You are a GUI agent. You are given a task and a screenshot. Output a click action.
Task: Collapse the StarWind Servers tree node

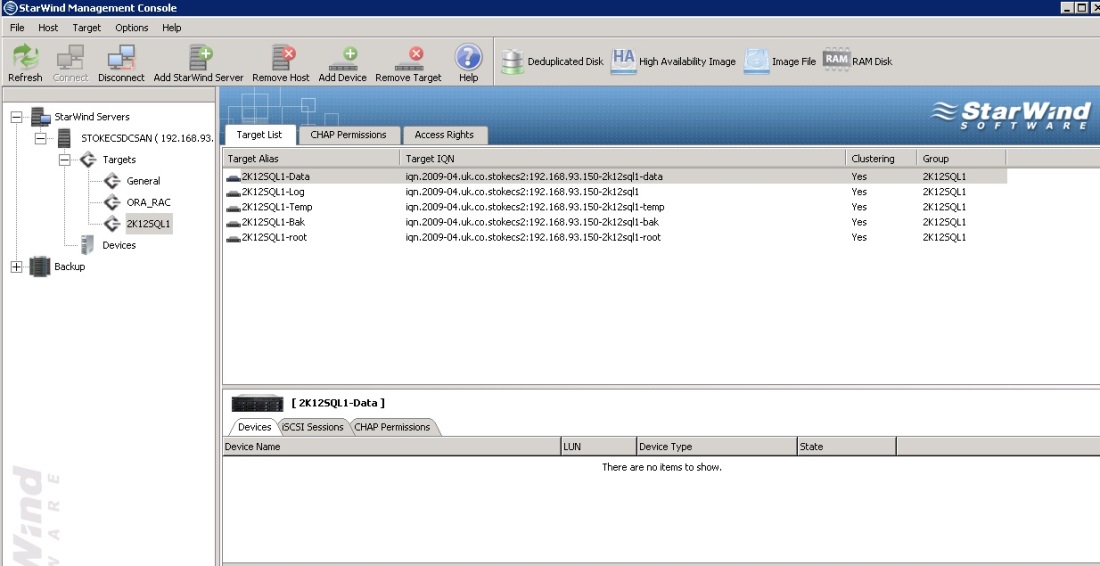click(x=17, y=117)
